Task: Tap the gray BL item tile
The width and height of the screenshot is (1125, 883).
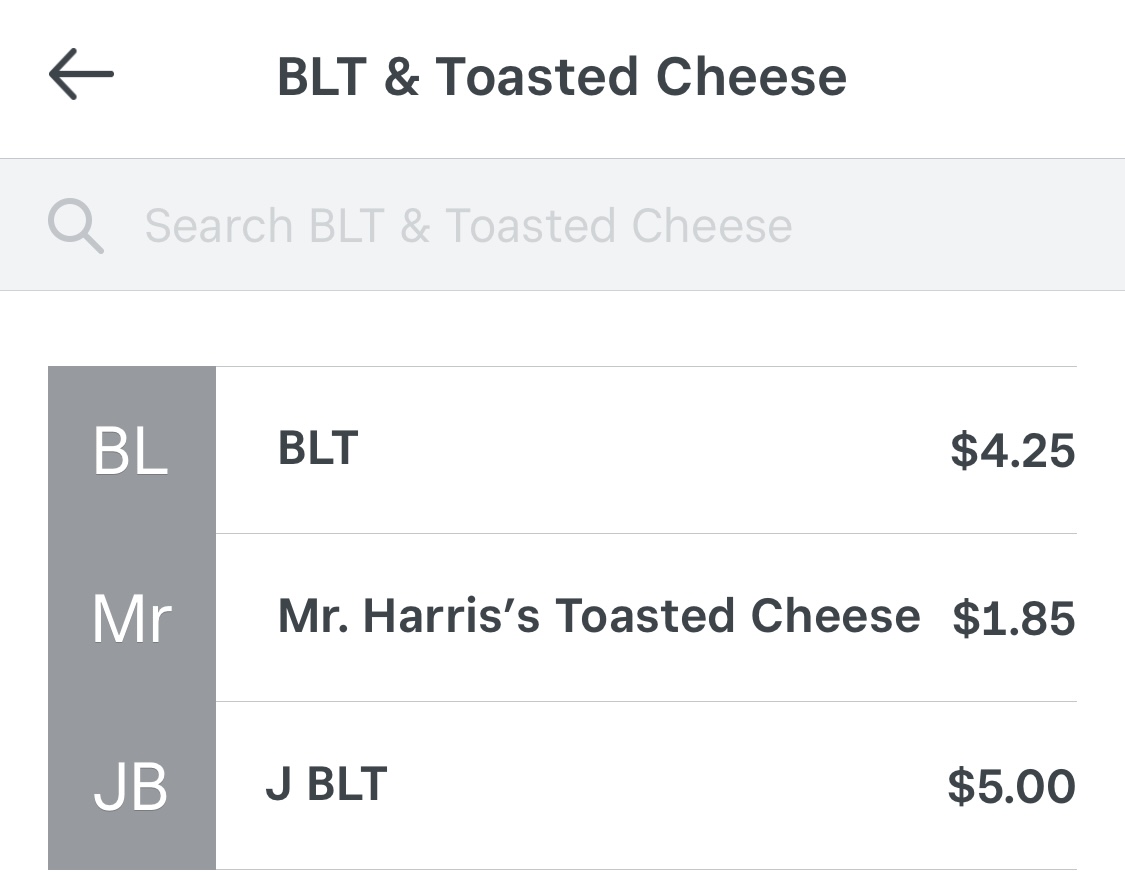Action: [x=131, y=451]
